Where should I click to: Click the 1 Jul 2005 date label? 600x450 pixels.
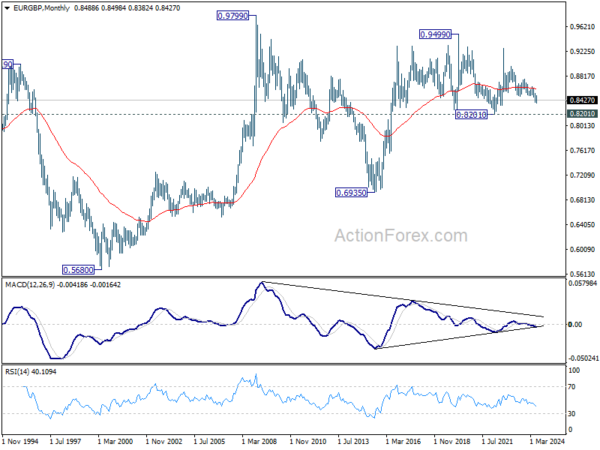coord(209,442)
